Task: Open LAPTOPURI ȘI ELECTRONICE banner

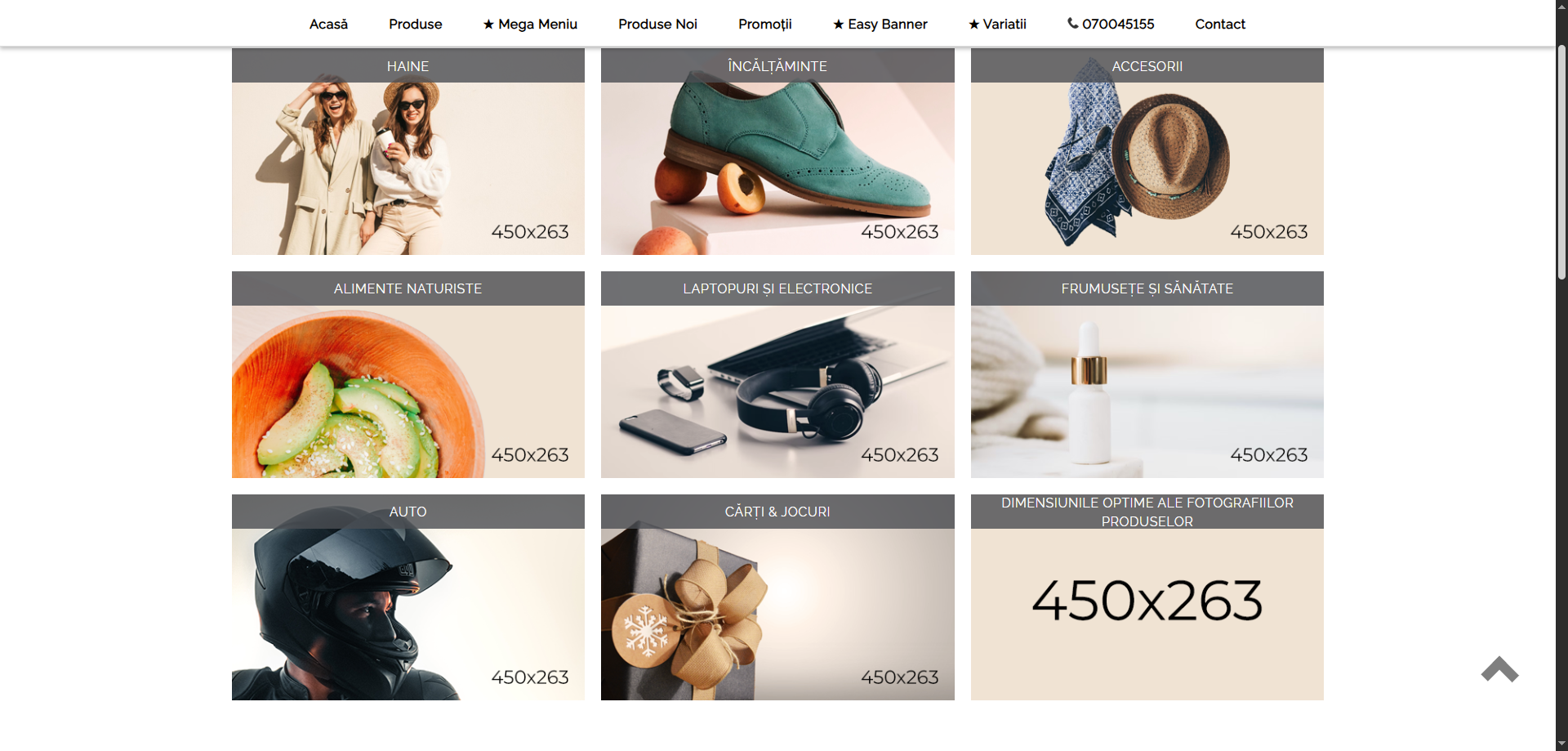Action: point(777,374)
